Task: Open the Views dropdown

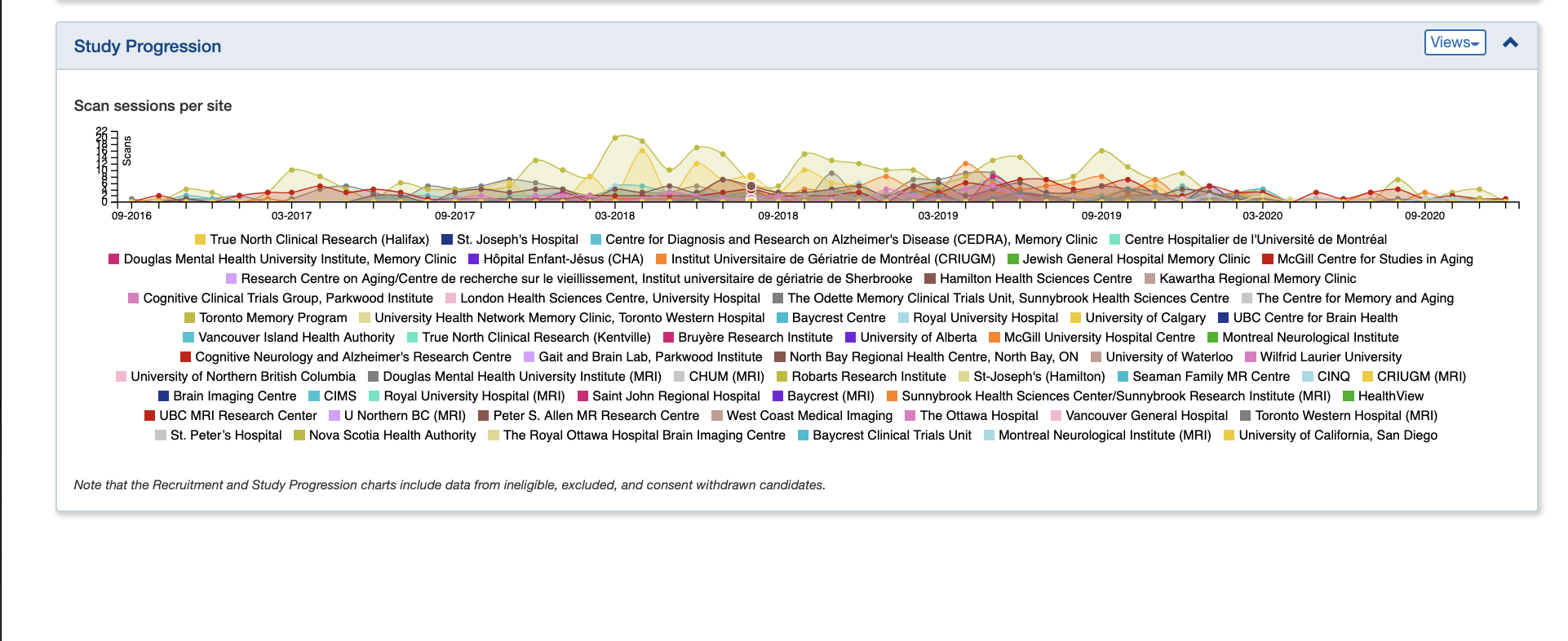Action: (x=1455, y=42)
